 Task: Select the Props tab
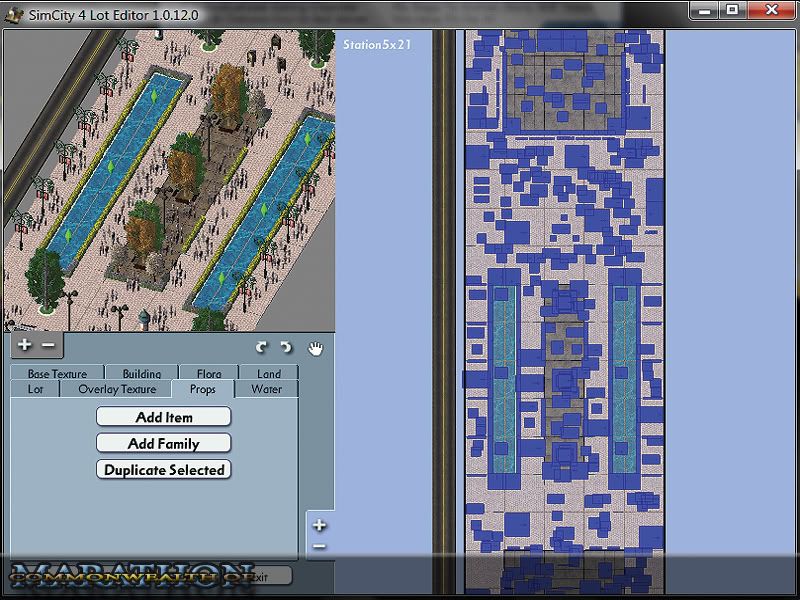coord(202,389)
